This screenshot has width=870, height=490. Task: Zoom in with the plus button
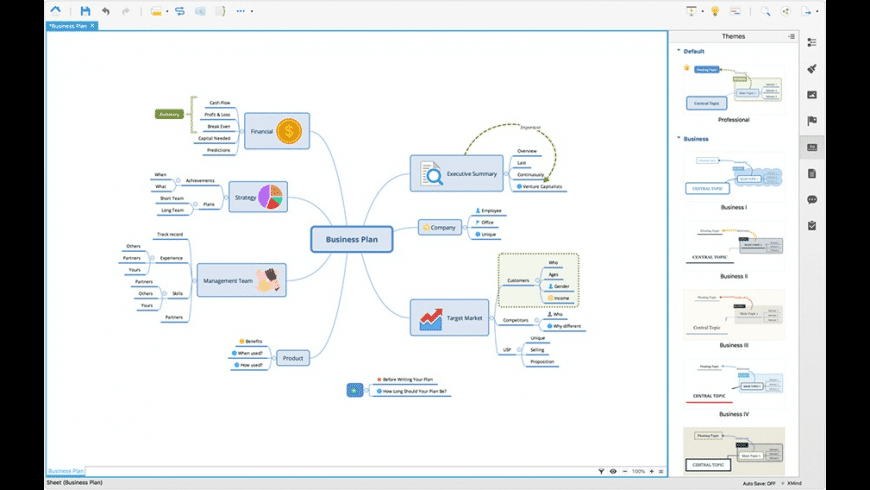[x=651, y=471]
